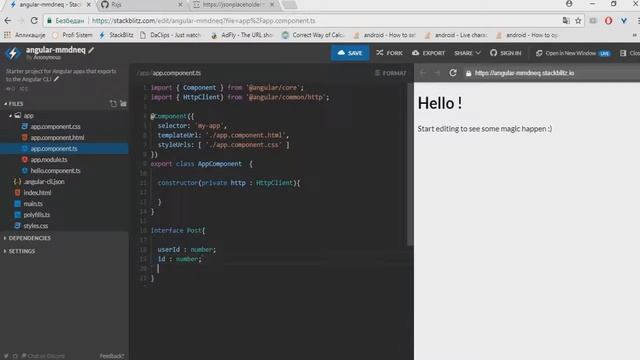640x360 pixels.
Task: Click the editor vertical scrollbar
Action: tap(410, 164)
